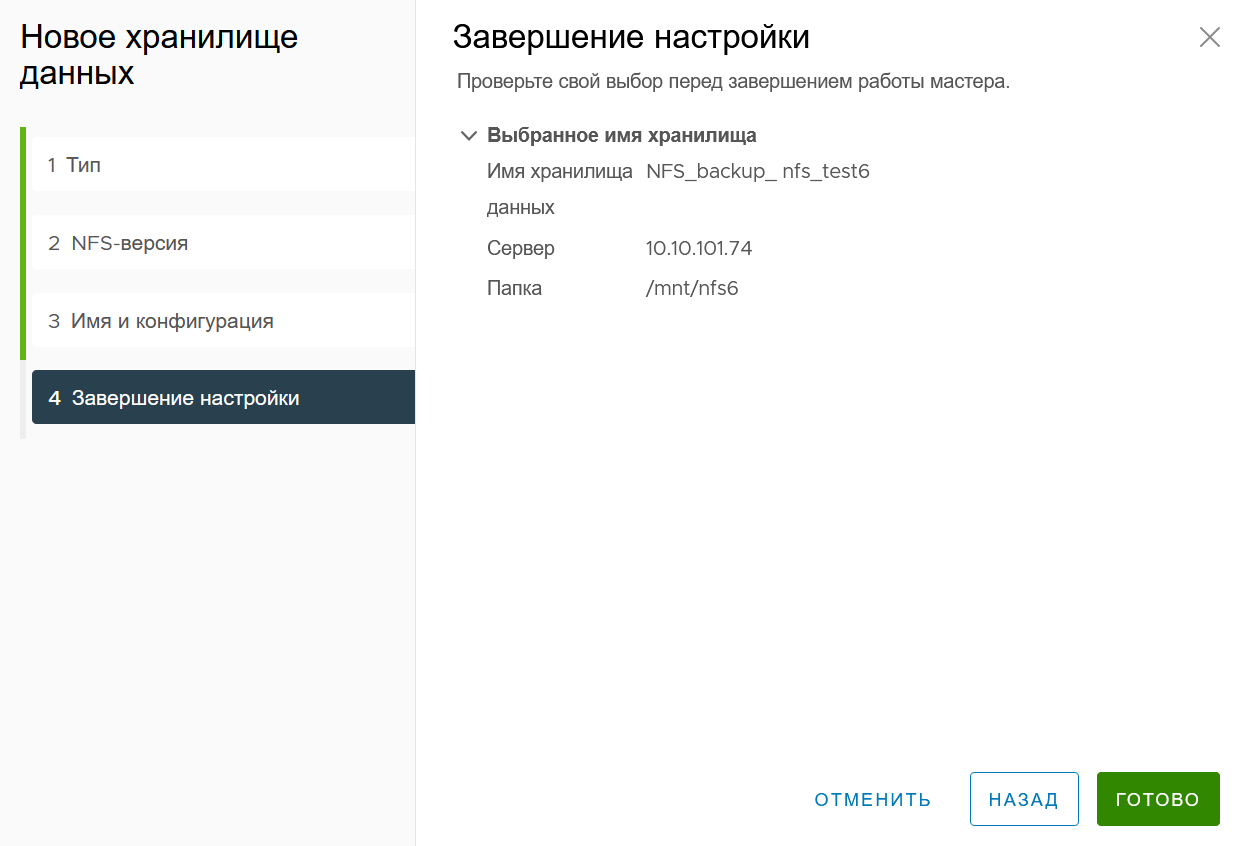The width and height of the screenshot is (1243, 846).
Task: Close the wizard with the X icon
Action: tap(1209, 38)
